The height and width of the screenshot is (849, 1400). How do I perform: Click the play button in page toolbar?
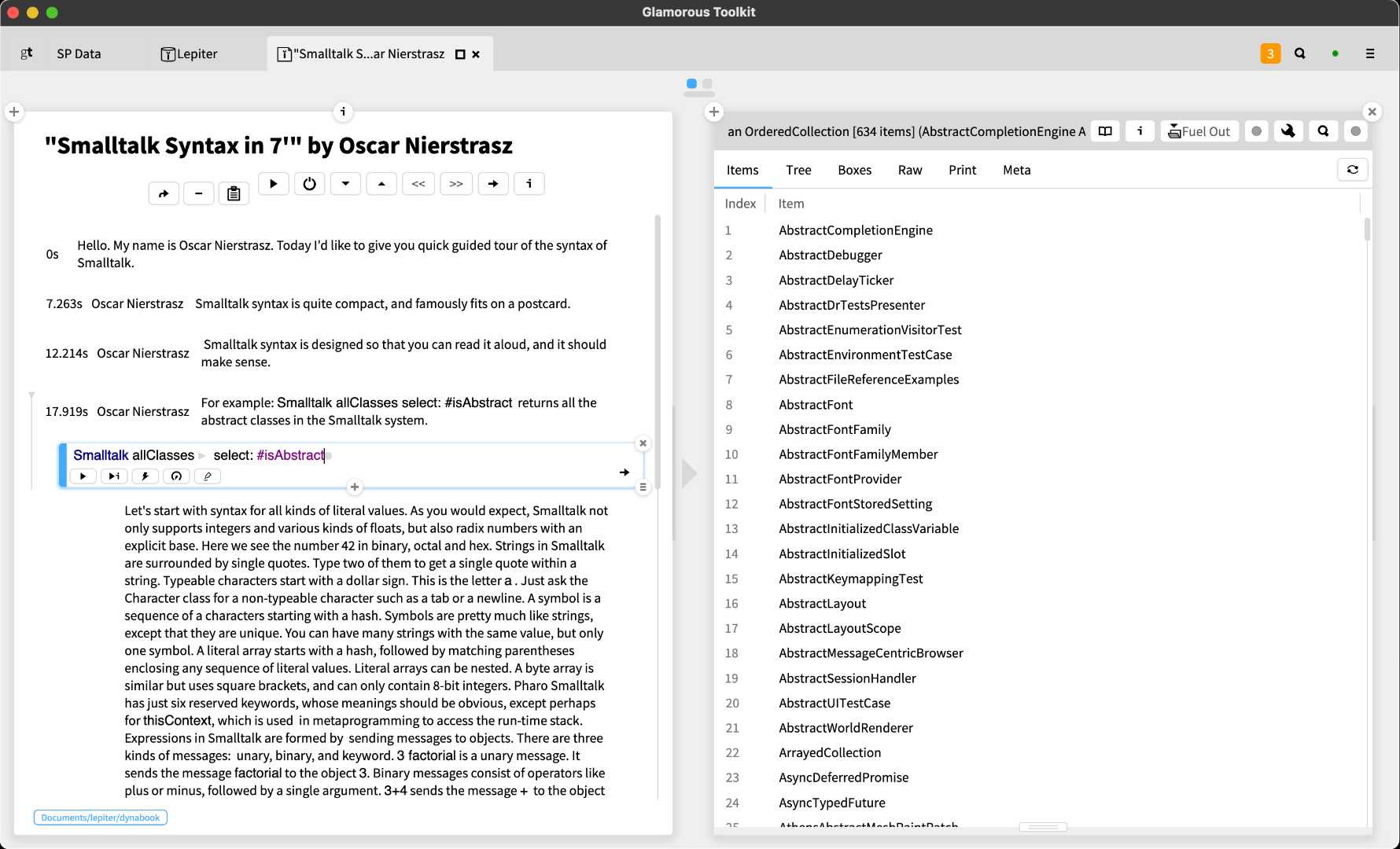274,184
